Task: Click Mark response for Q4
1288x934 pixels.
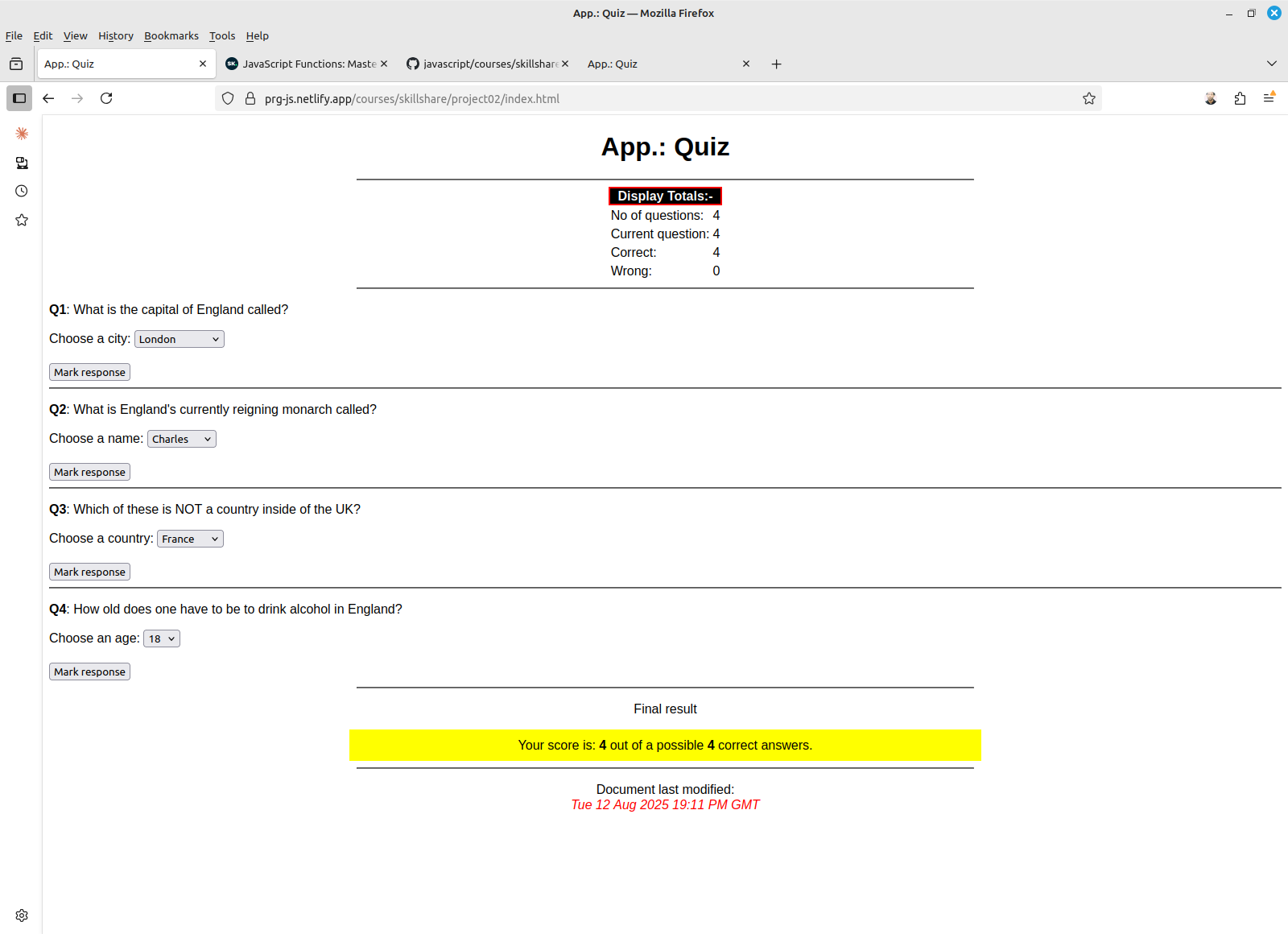Action: point(89,672)
